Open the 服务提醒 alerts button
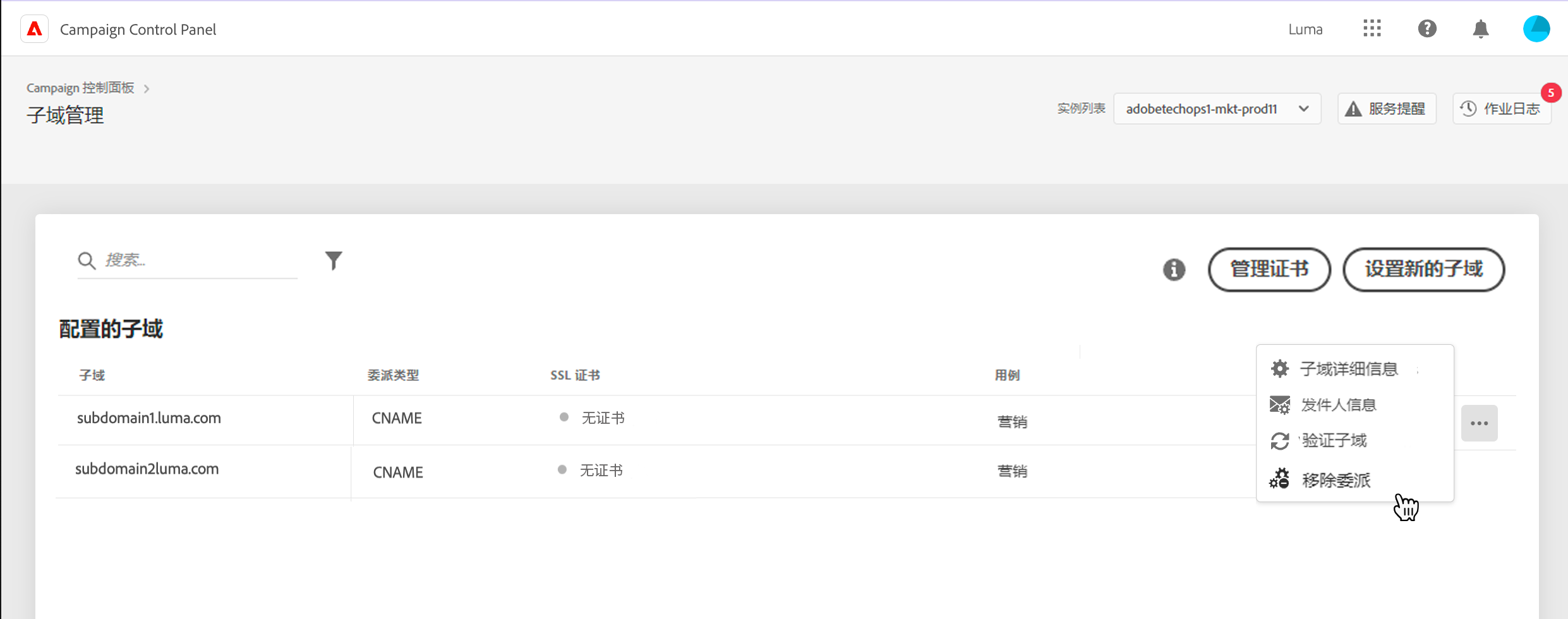The width and height of the screenshot is (1568, 619). coord(1387,109)
